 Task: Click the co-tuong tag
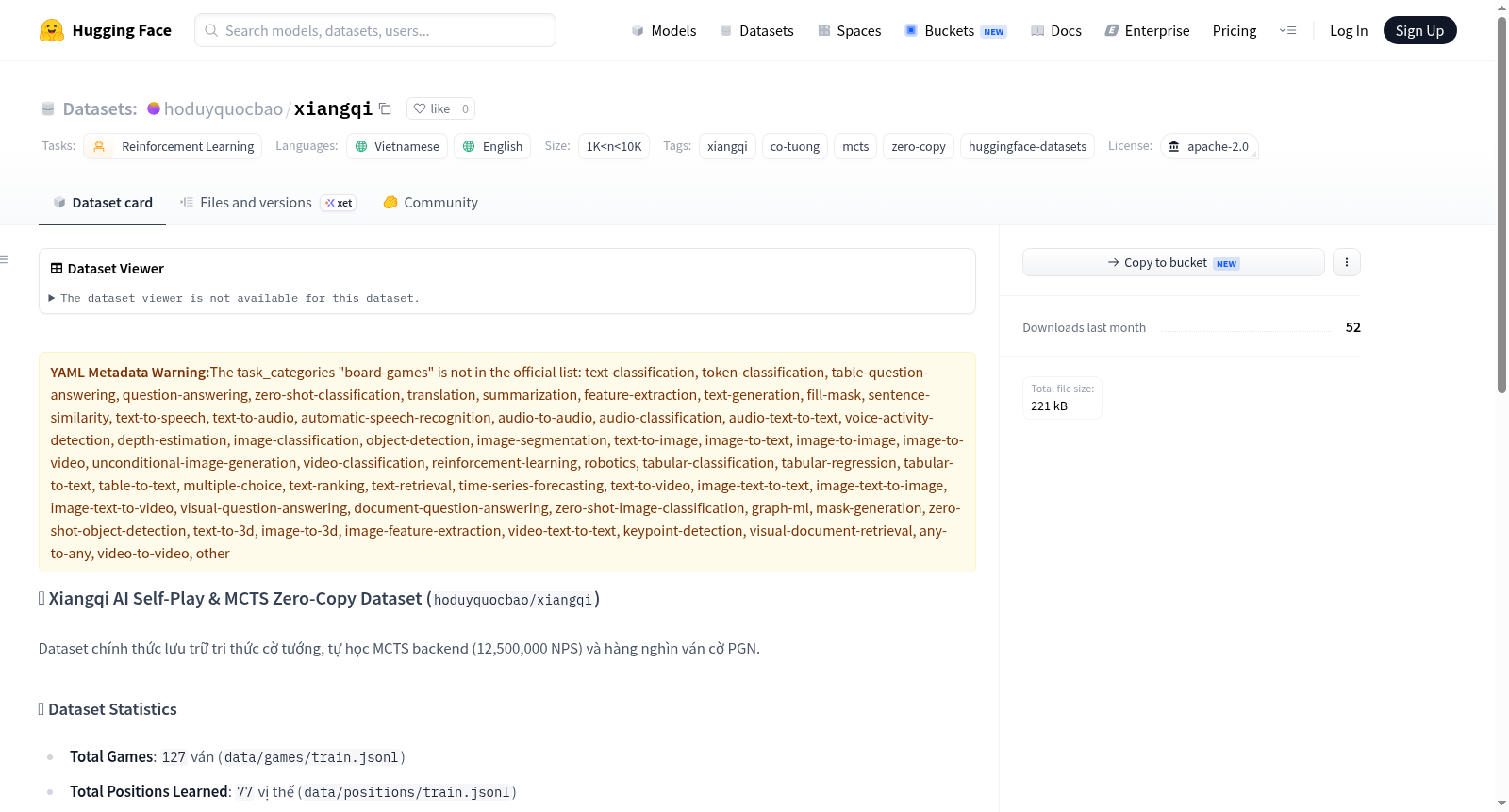795,146
